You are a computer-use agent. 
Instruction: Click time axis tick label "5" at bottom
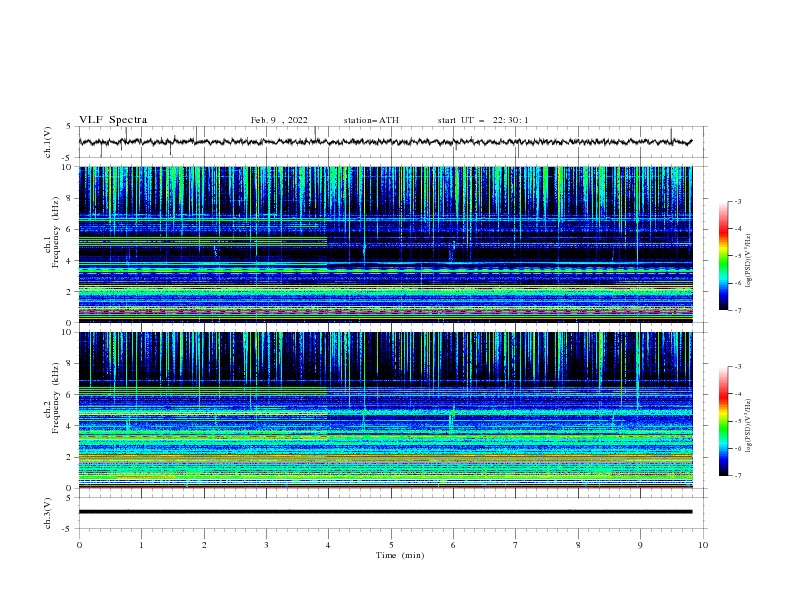[391, 545]
